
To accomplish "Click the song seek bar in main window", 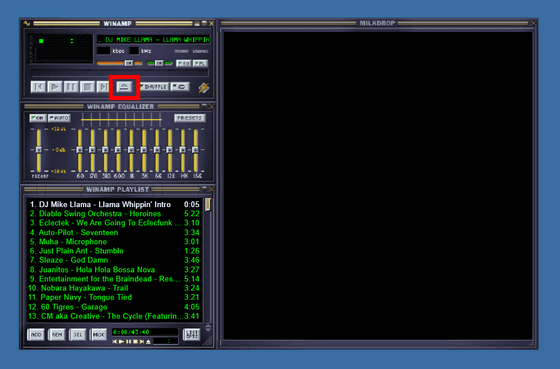I will [120, 73].
